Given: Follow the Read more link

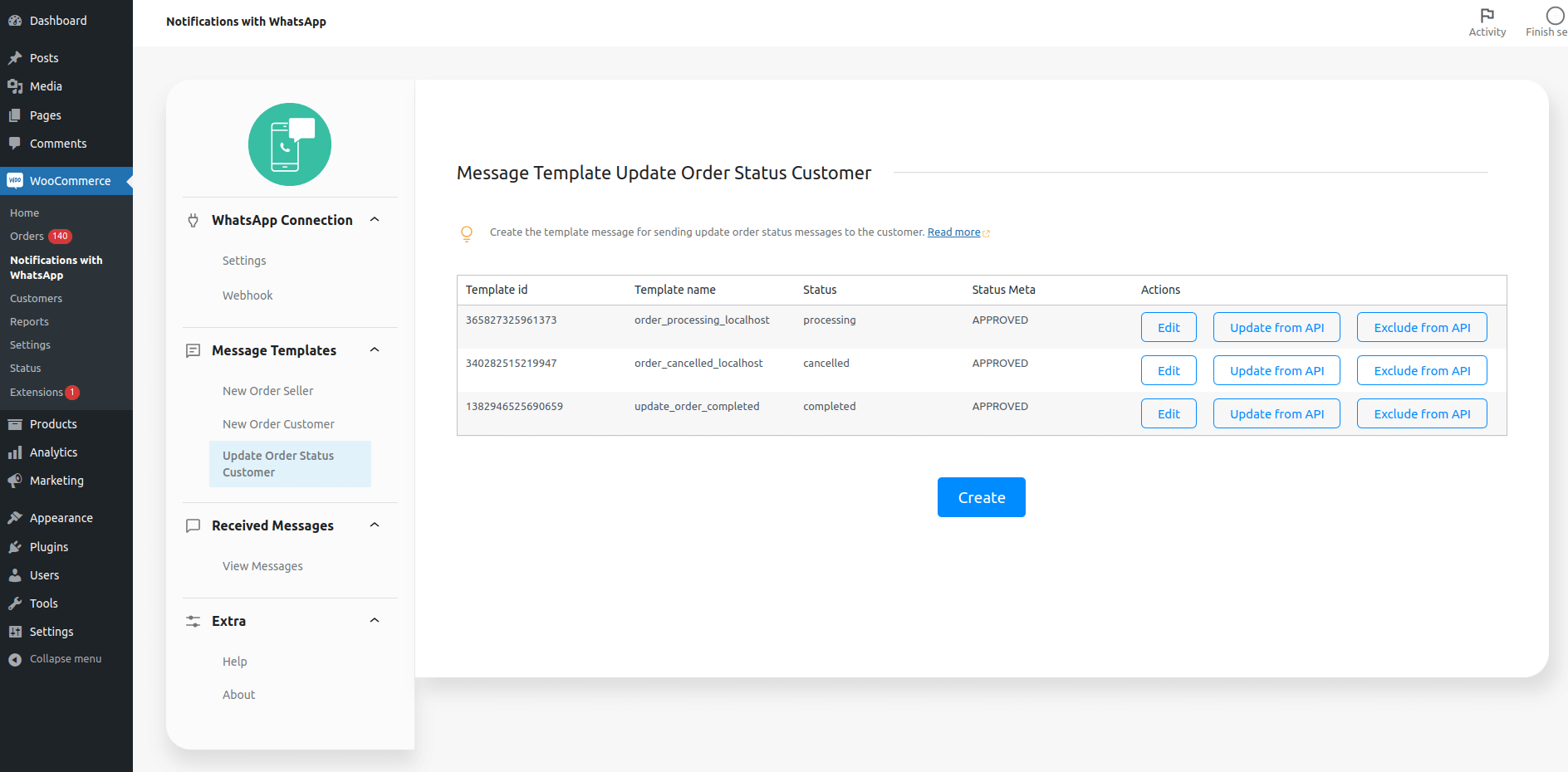Looking at the screenshot, I should (953, 232).
